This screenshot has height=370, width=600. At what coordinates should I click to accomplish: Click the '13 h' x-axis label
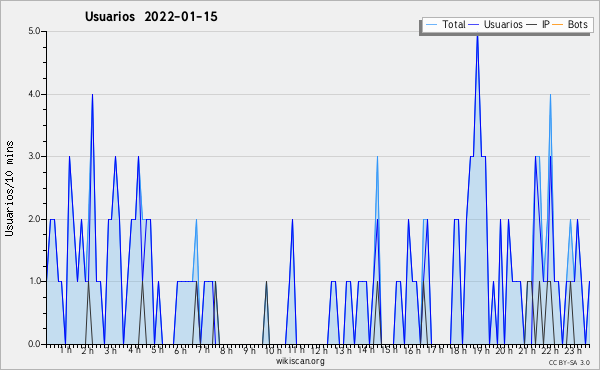(342, 351)
